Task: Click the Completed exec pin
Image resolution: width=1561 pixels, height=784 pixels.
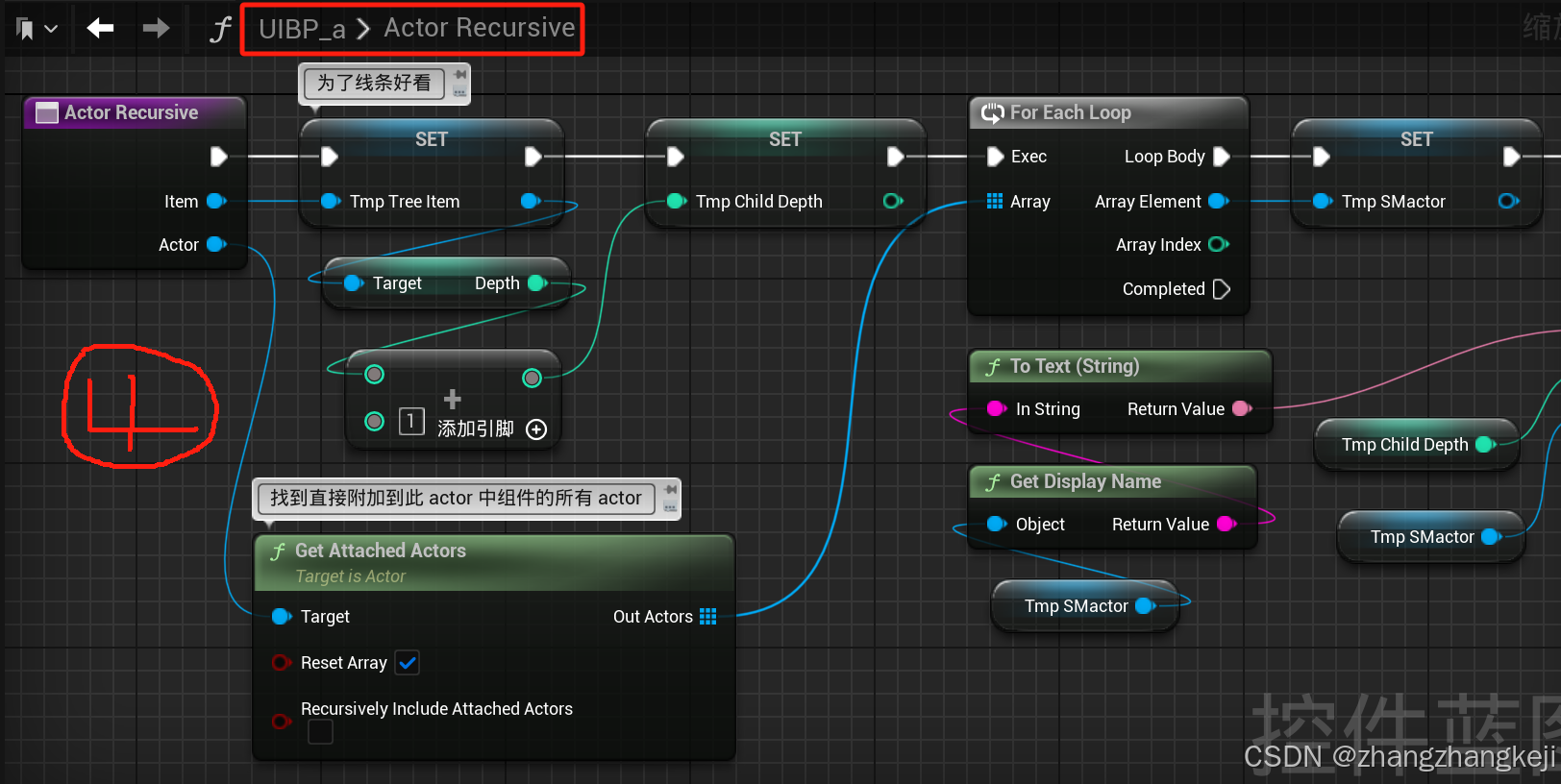Action: pyautogui.click(x=1221, y=288)
